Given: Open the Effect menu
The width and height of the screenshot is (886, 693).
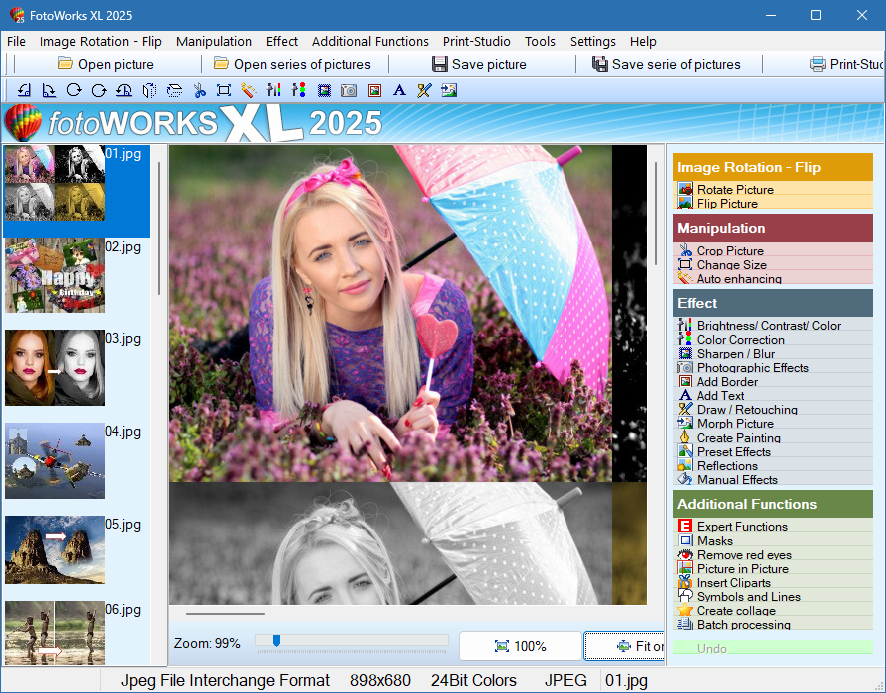Looking at the screenshot, I should (x=281, y=41).
